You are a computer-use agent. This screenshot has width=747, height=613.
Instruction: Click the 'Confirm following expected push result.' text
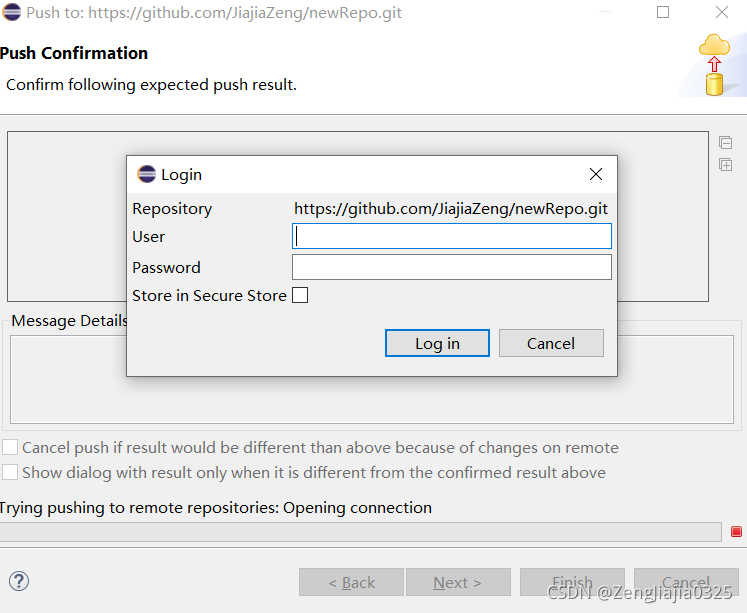pyautogui.click(x=151, y=85)
